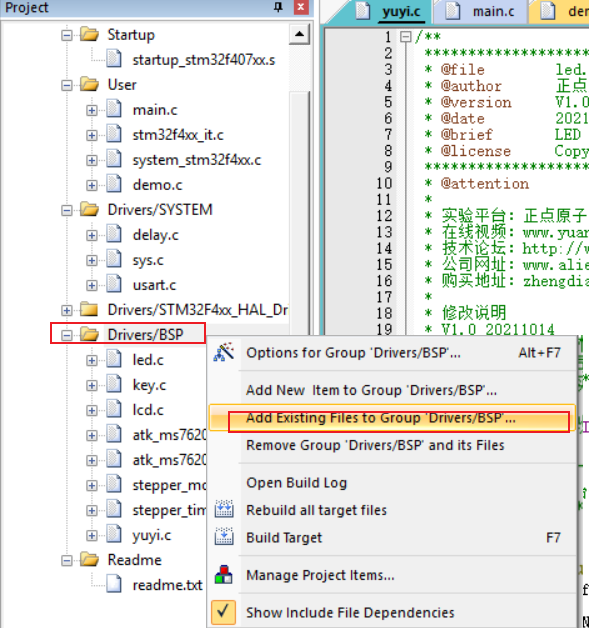This screenshot has height=628, width=589.
Task: Click the file icon beside demo.c
Action: tap(114, 185)
